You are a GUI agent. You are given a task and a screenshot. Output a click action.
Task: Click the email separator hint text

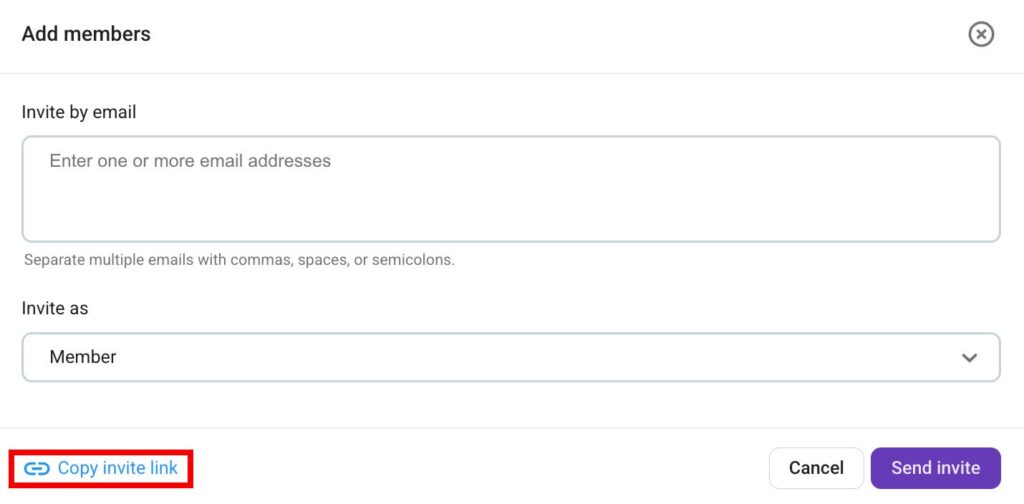point(239,260)
